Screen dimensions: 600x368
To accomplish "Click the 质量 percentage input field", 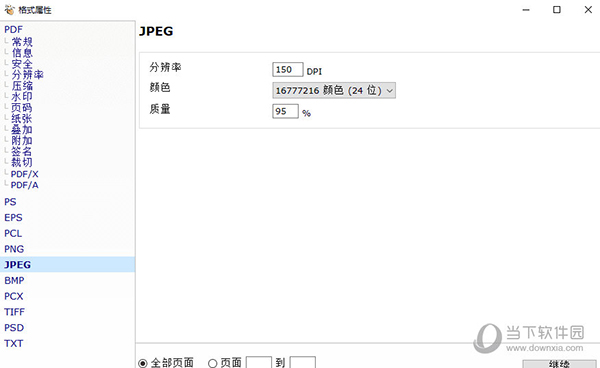I will [x=285, y=111].
